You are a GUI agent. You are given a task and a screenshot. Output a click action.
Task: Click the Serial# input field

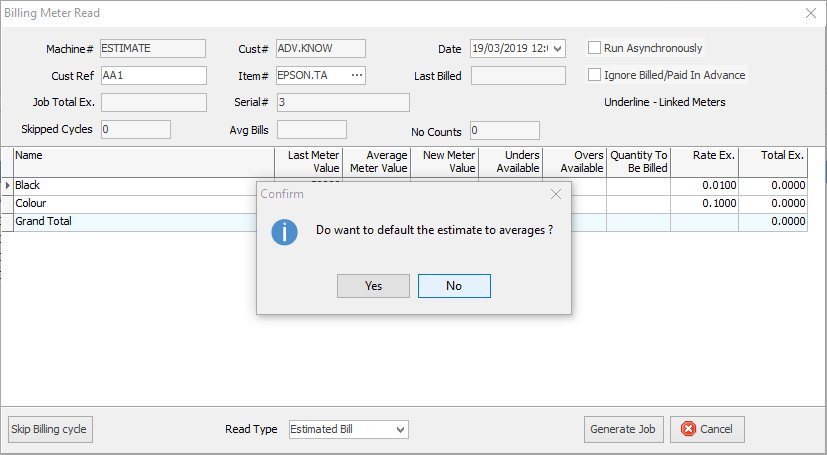pos(343,102)
